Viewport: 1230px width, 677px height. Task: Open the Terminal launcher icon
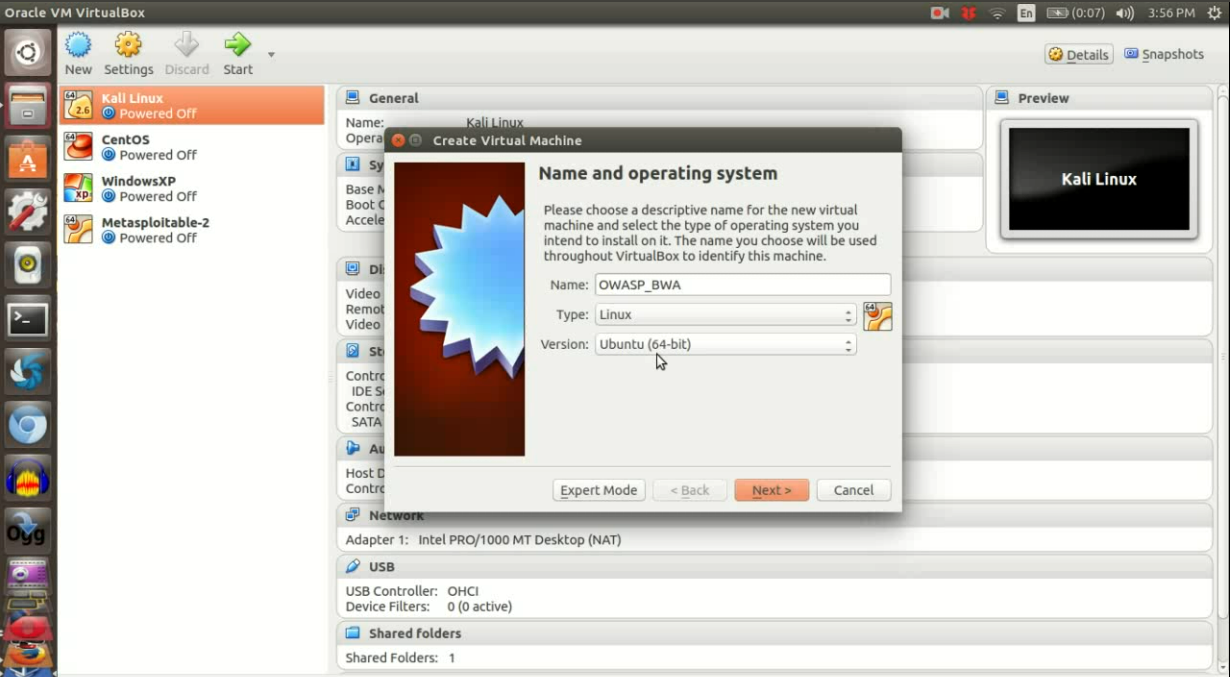27,320
